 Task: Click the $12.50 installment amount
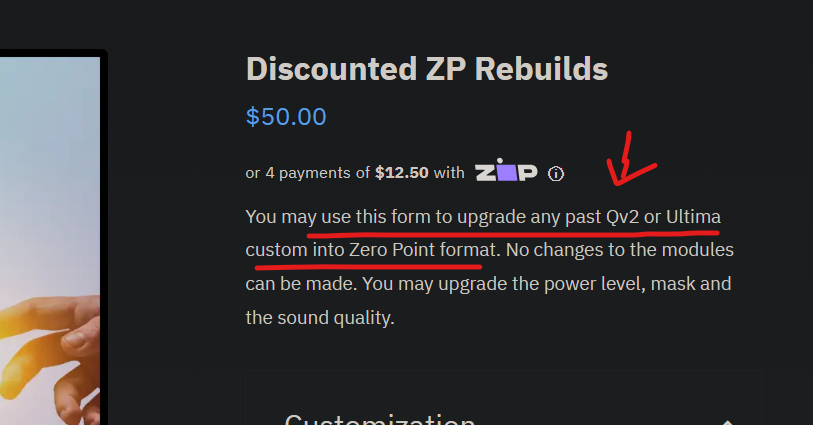(402, 173)
